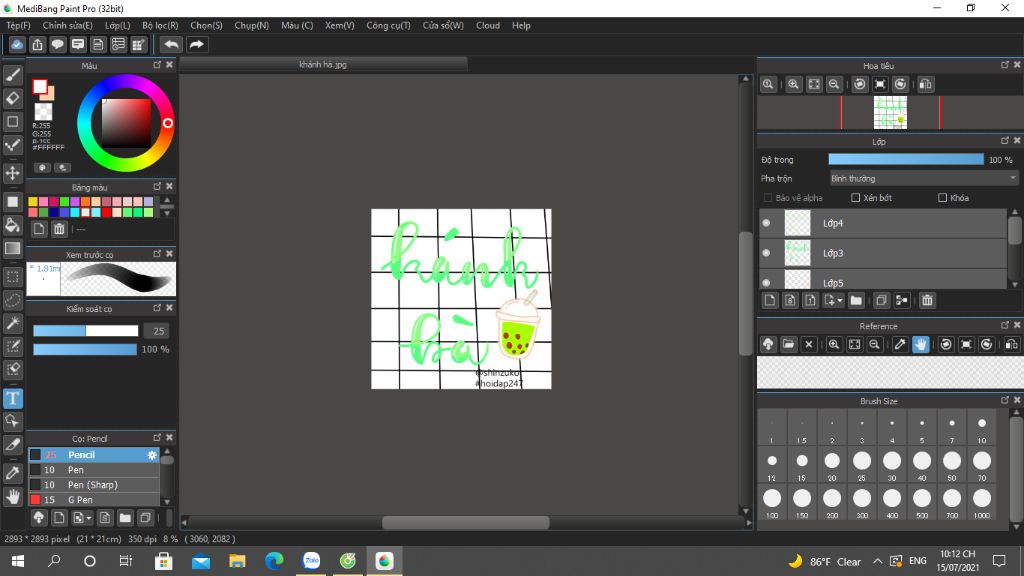The image size is (1024, 576).
Task: Delete the selected layer with trash icon
Action: (x=927, y=300)
